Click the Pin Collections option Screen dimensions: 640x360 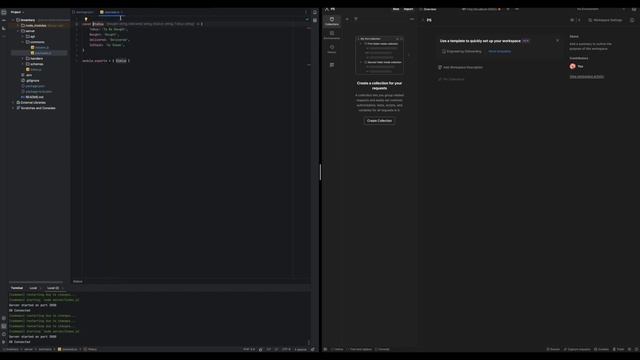coord(451,79)
